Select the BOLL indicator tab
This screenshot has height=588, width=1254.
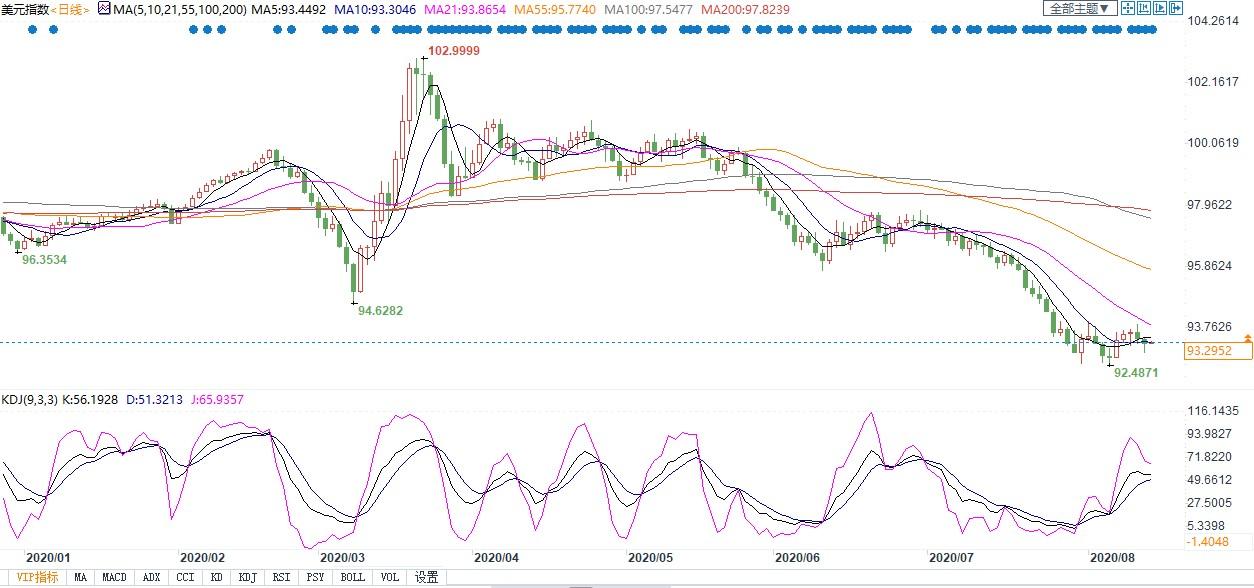point(352,577)
